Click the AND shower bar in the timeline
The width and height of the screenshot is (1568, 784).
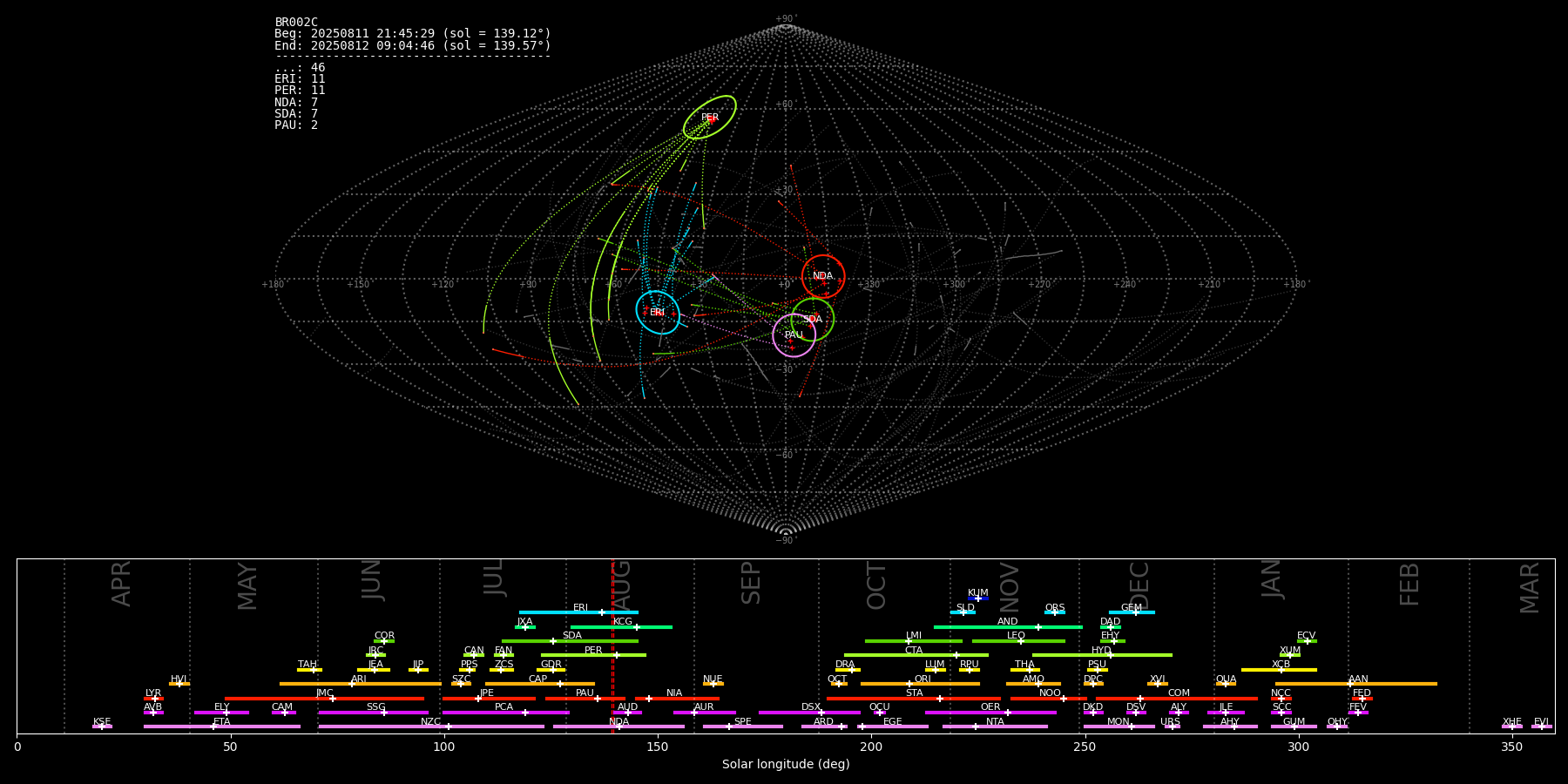coord(1008,626)
